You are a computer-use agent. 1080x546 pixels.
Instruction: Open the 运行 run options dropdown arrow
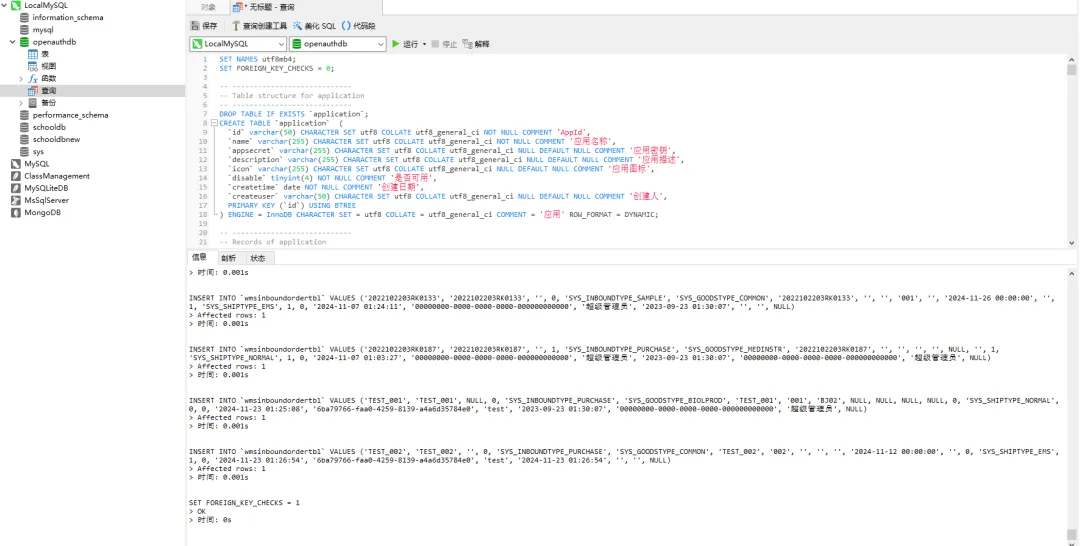[424, 44]
